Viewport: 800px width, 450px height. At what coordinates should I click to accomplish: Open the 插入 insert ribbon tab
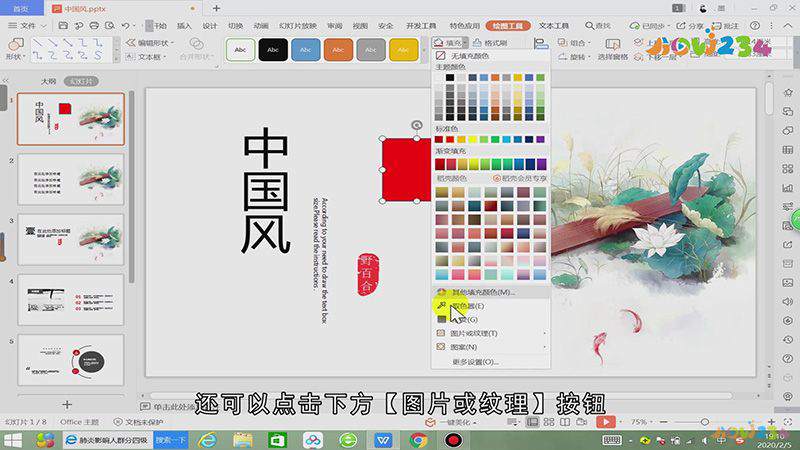point(184,26)
